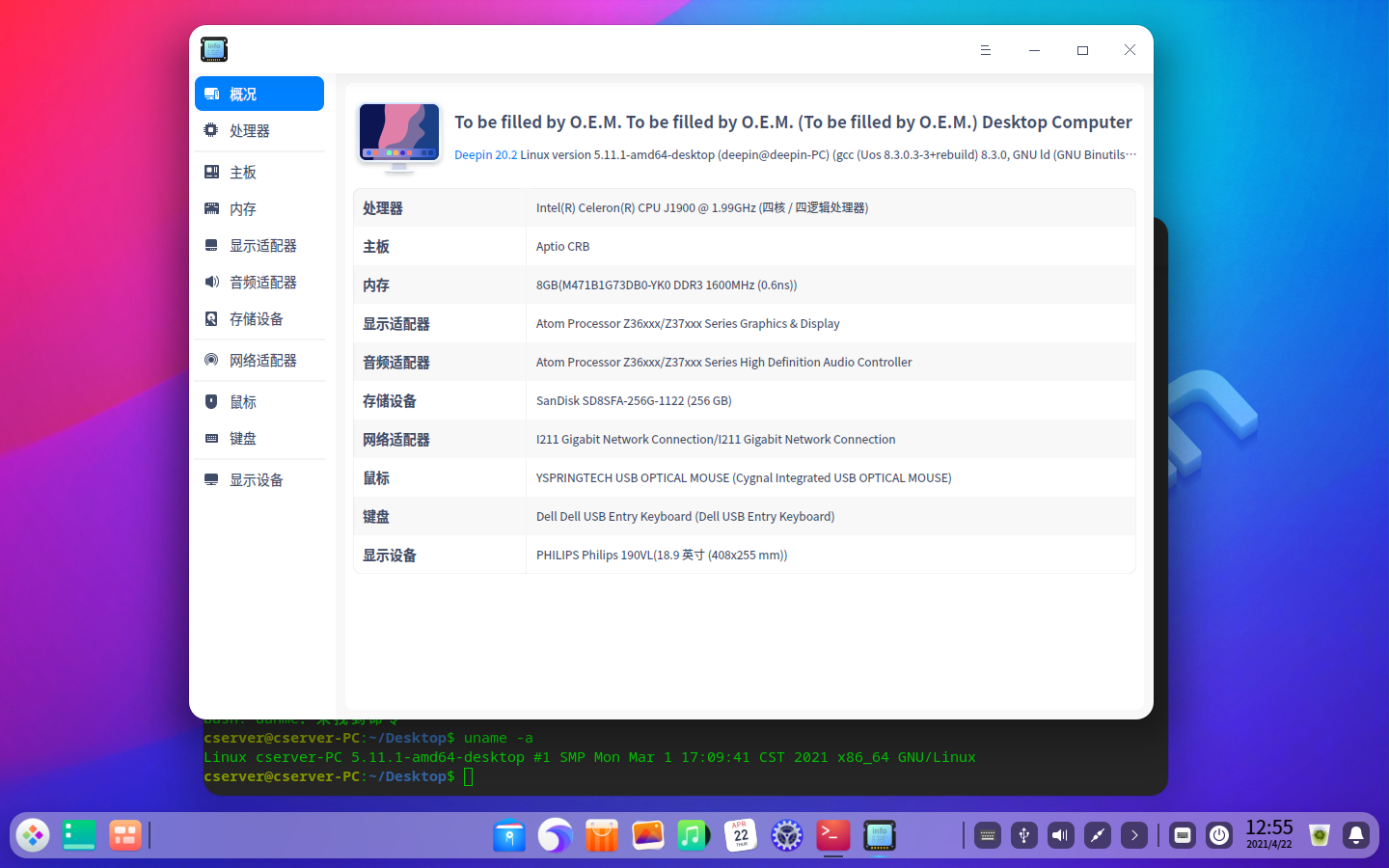This screenshot has width=1389, height=868.
Task: Select the 鼠标 mouse sidebar entry
Action: click(259, 401)
